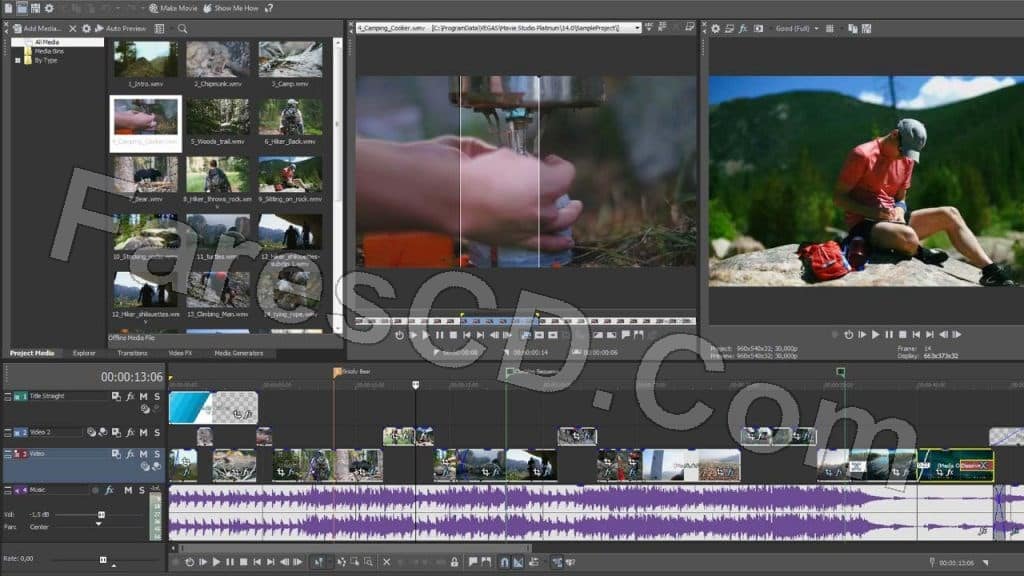
Task: Mute the Title Straight track
Action: click(144, 396)
